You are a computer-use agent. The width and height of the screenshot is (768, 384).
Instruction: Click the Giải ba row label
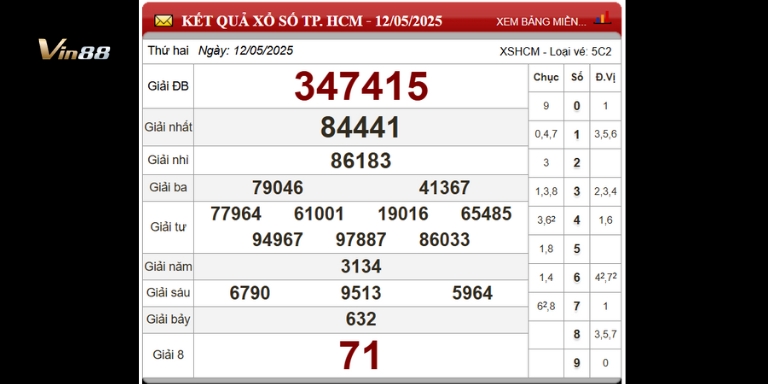pos(168,187)
